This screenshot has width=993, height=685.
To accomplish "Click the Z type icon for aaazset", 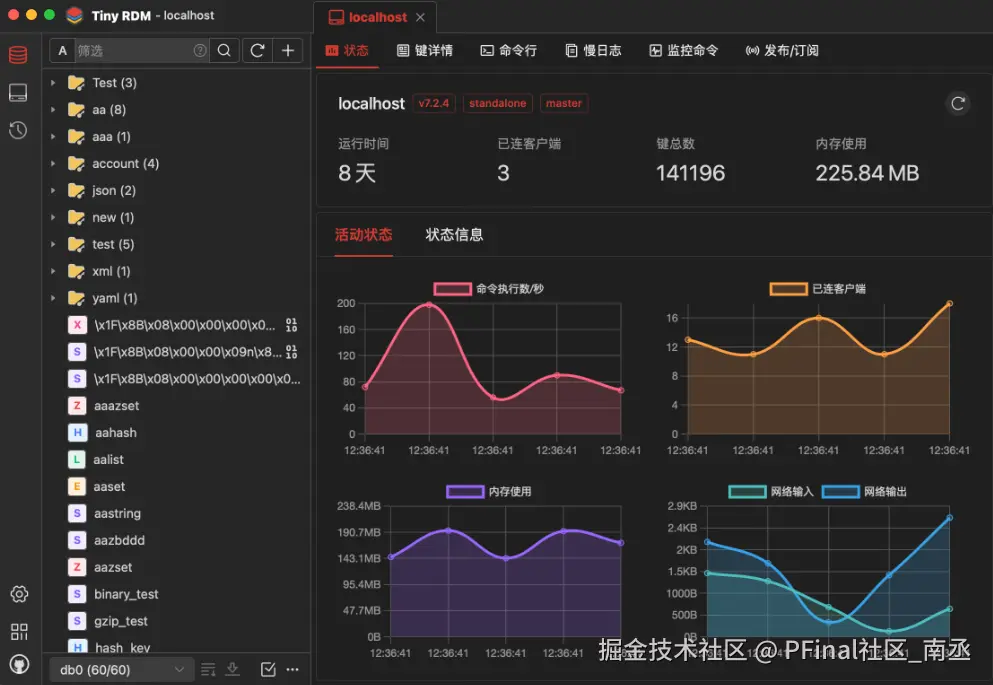I will coord(77,405).
